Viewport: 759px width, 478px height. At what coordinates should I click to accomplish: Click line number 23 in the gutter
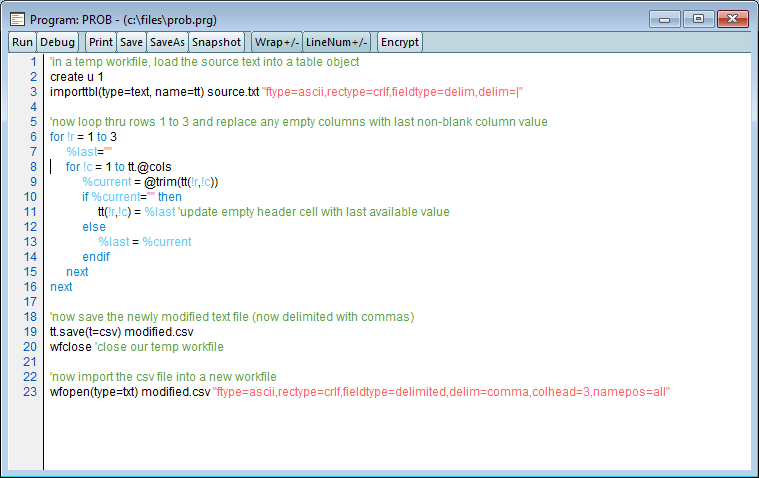(x=30, y=392)
